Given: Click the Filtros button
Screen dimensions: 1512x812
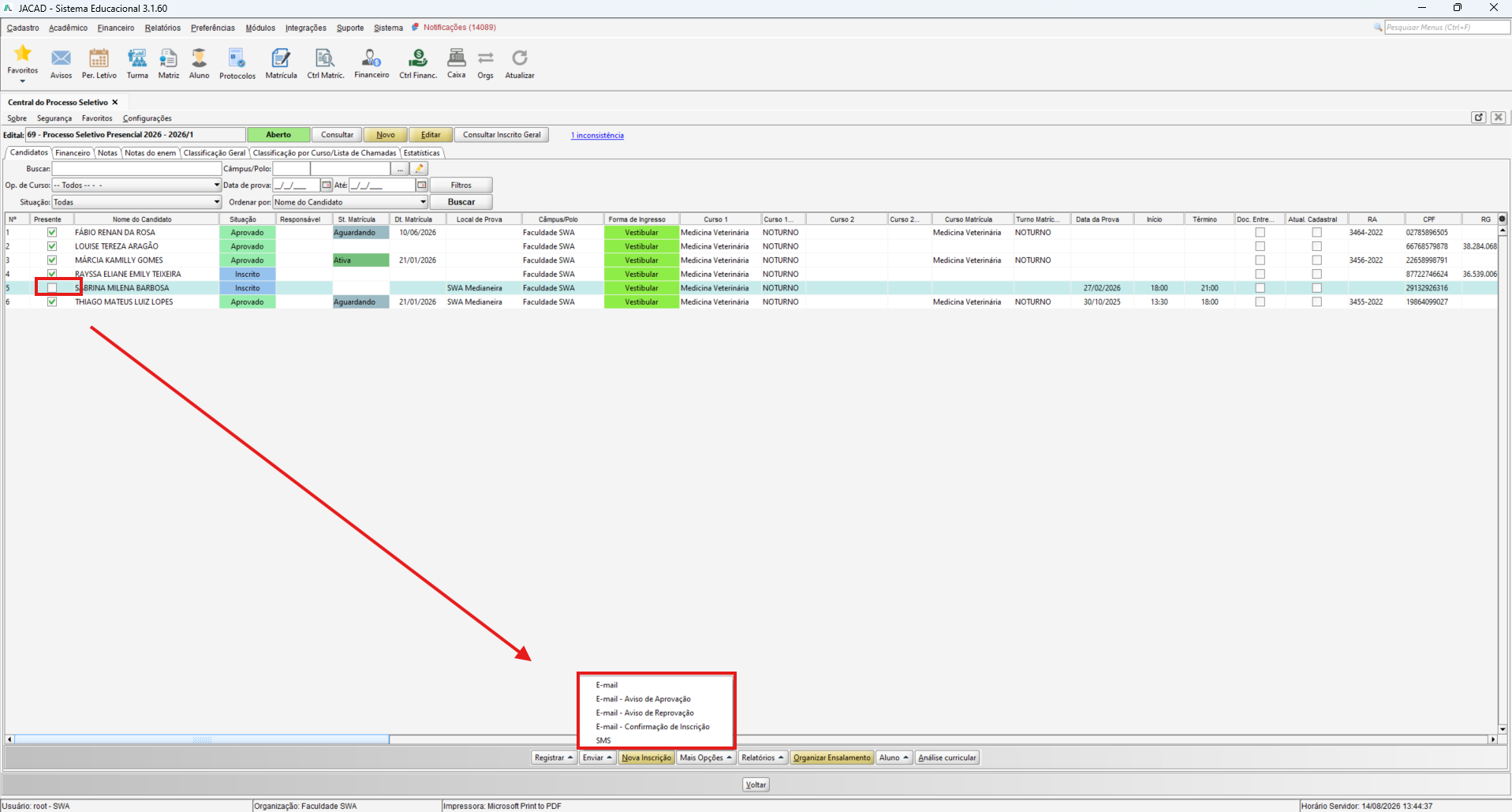Looking at the screenshot, I should pos(461,185).
